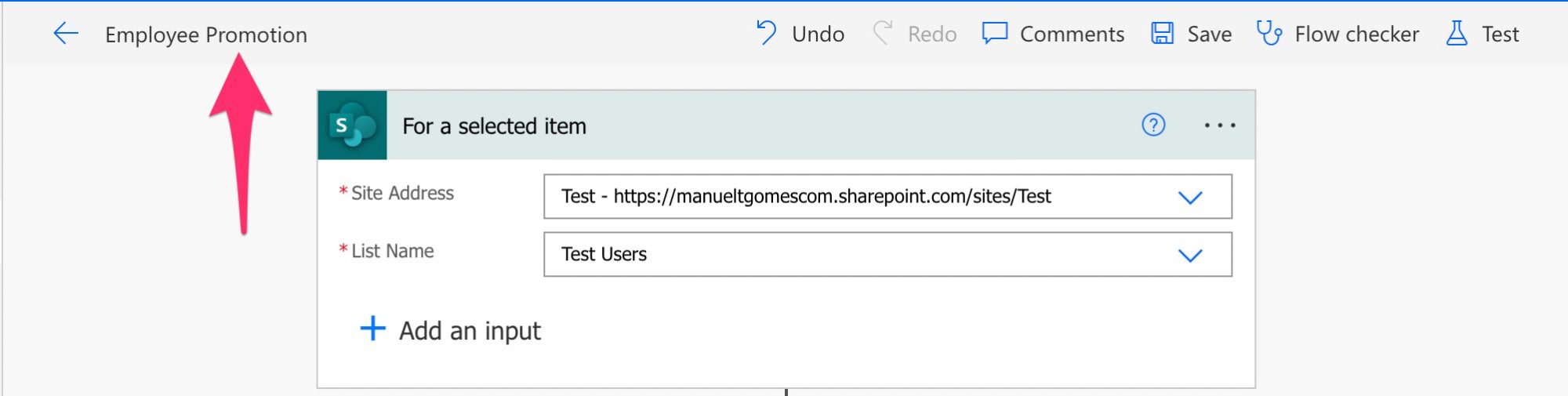This screenshot has height=396, width=1568.
Task: Click the SharePoint trigger icon
Action: [x=353, y=125]
